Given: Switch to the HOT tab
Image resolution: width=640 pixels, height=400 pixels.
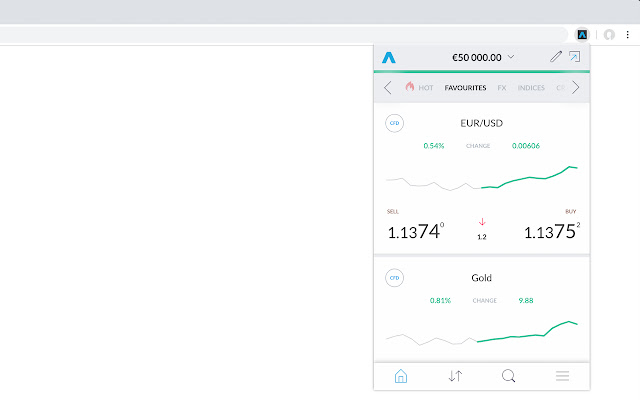Looking at the screenshot, I should pos(420,87).
